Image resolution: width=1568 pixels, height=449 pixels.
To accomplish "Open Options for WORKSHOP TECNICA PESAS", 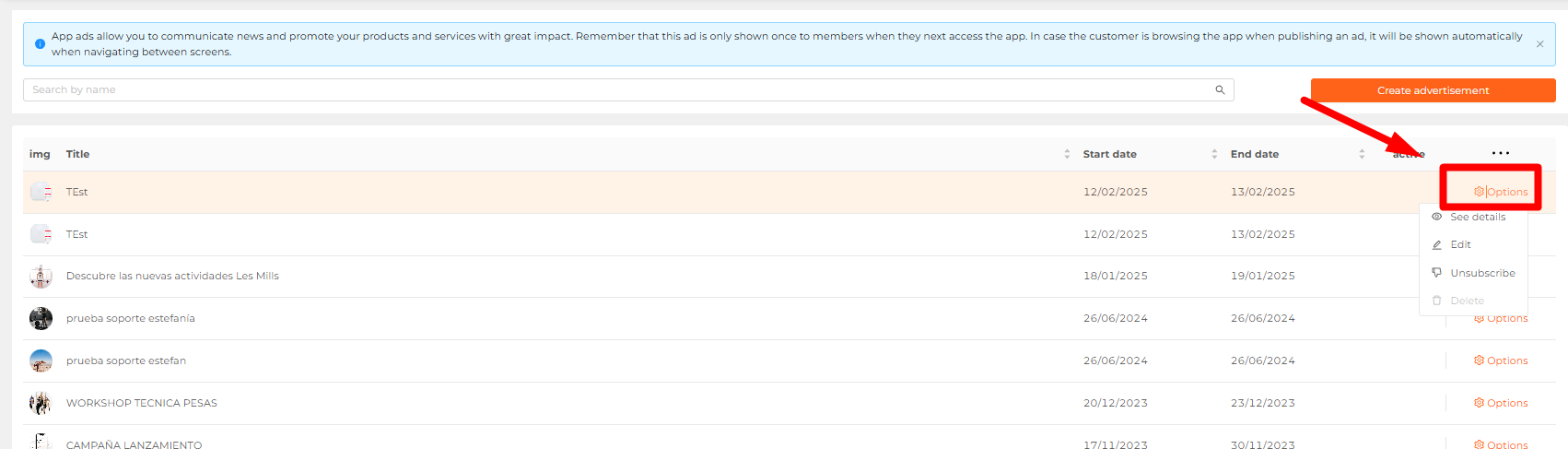I will point(1501,403).
